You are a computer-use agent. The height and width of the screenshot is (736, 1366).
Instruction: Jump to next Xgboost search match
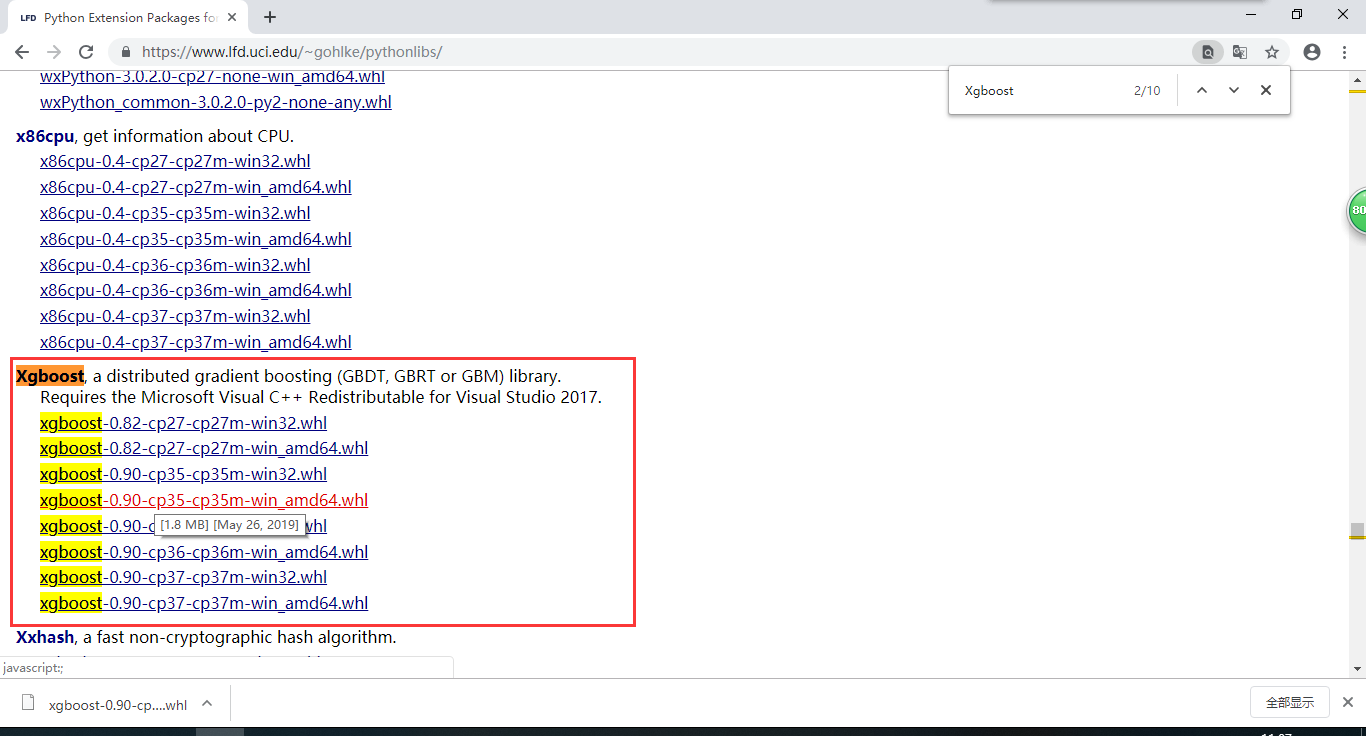click(x=1234, y=90)
